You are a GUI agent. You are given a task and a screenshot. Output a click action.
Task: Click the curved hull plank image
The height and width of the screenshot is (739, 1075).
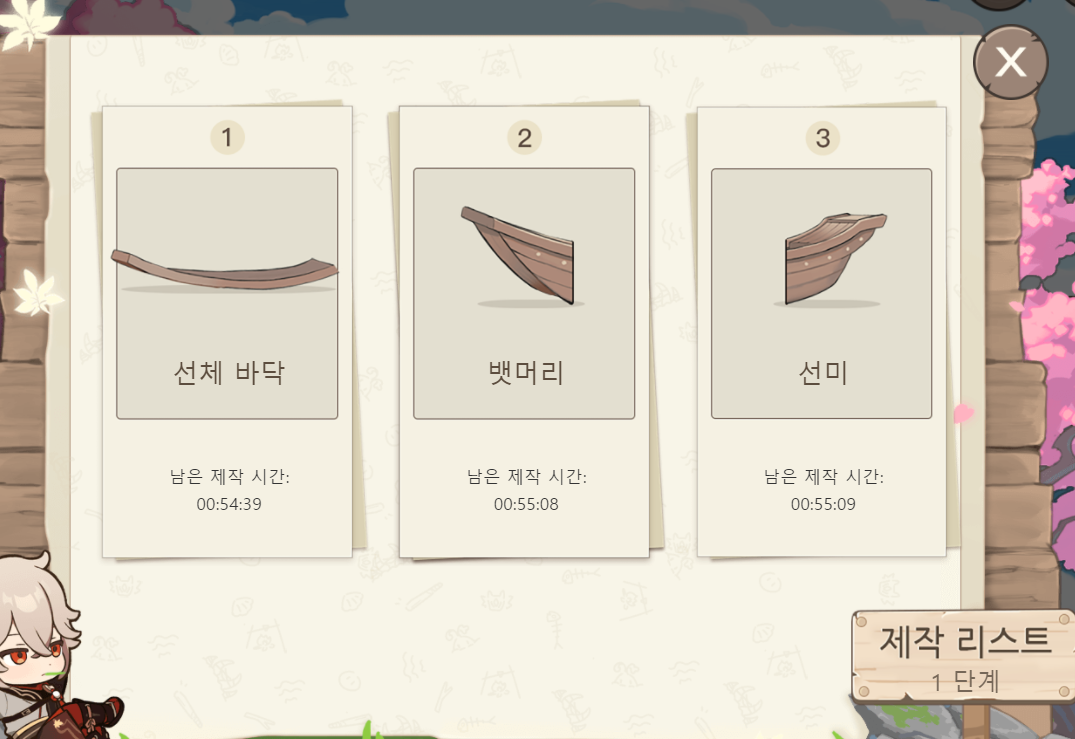[x=224, y=270]
